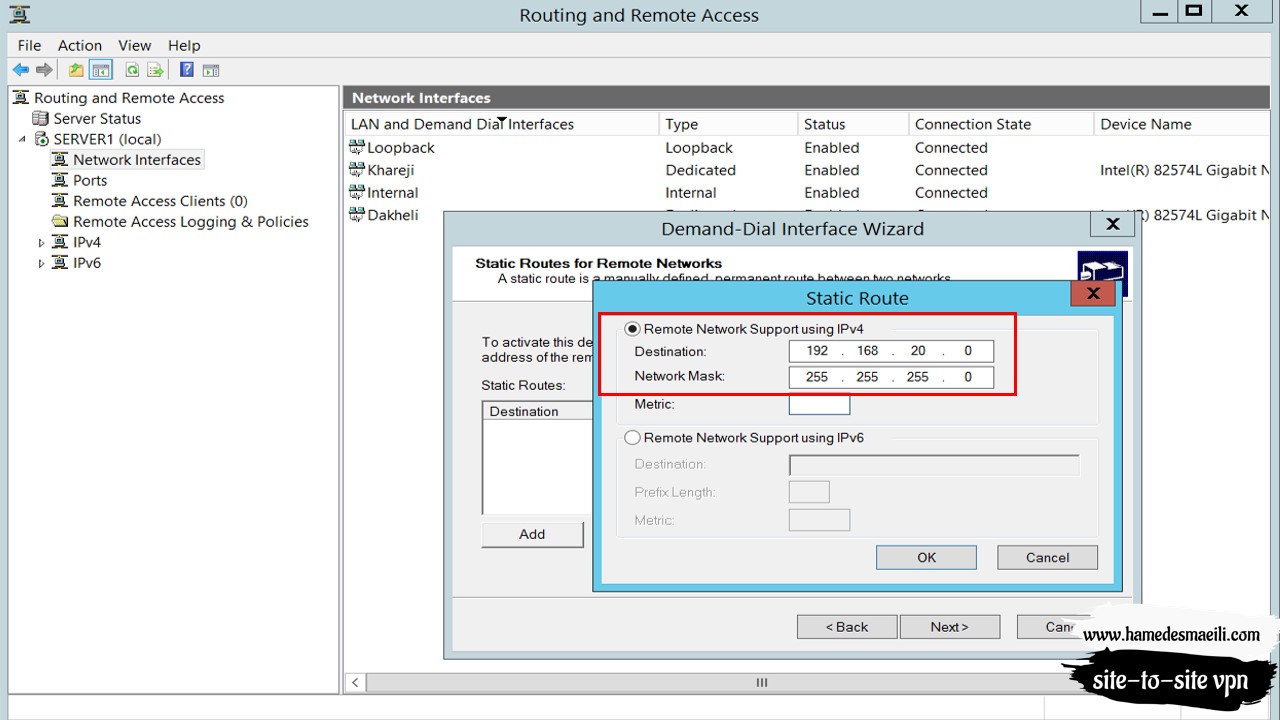Click the Routing and Remote Access title bar icon

click(x=19, y=14)
